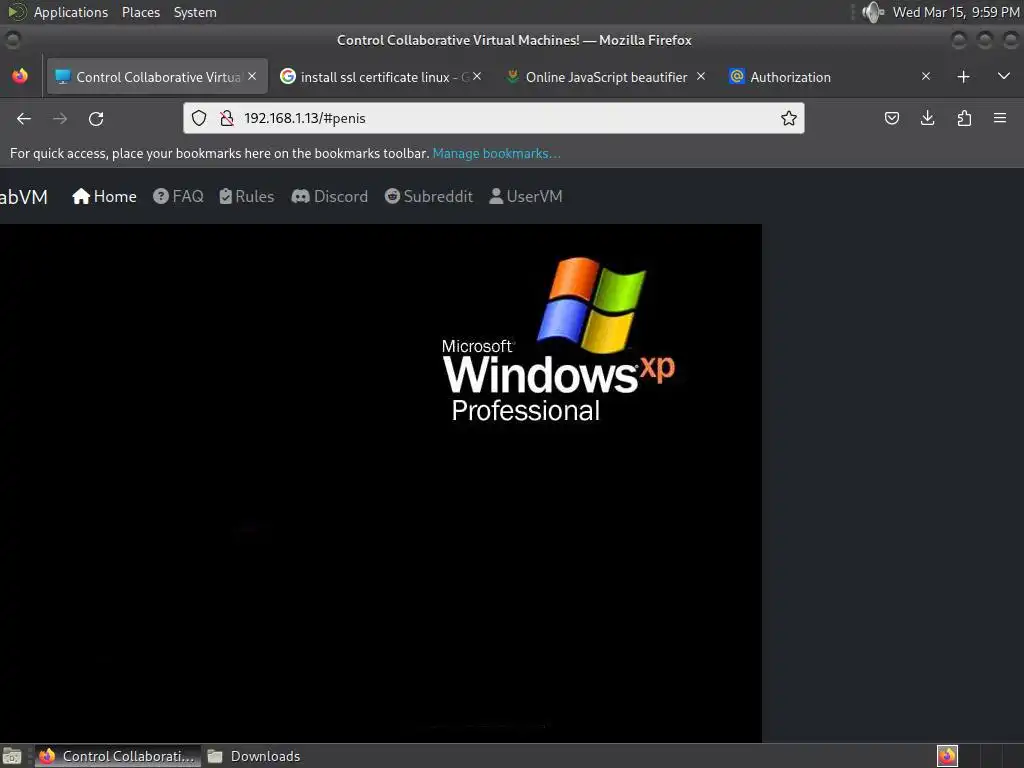Click the disabled forward arrow
1024x768 pixels.
pyautogui.click(x=60, y=118)
